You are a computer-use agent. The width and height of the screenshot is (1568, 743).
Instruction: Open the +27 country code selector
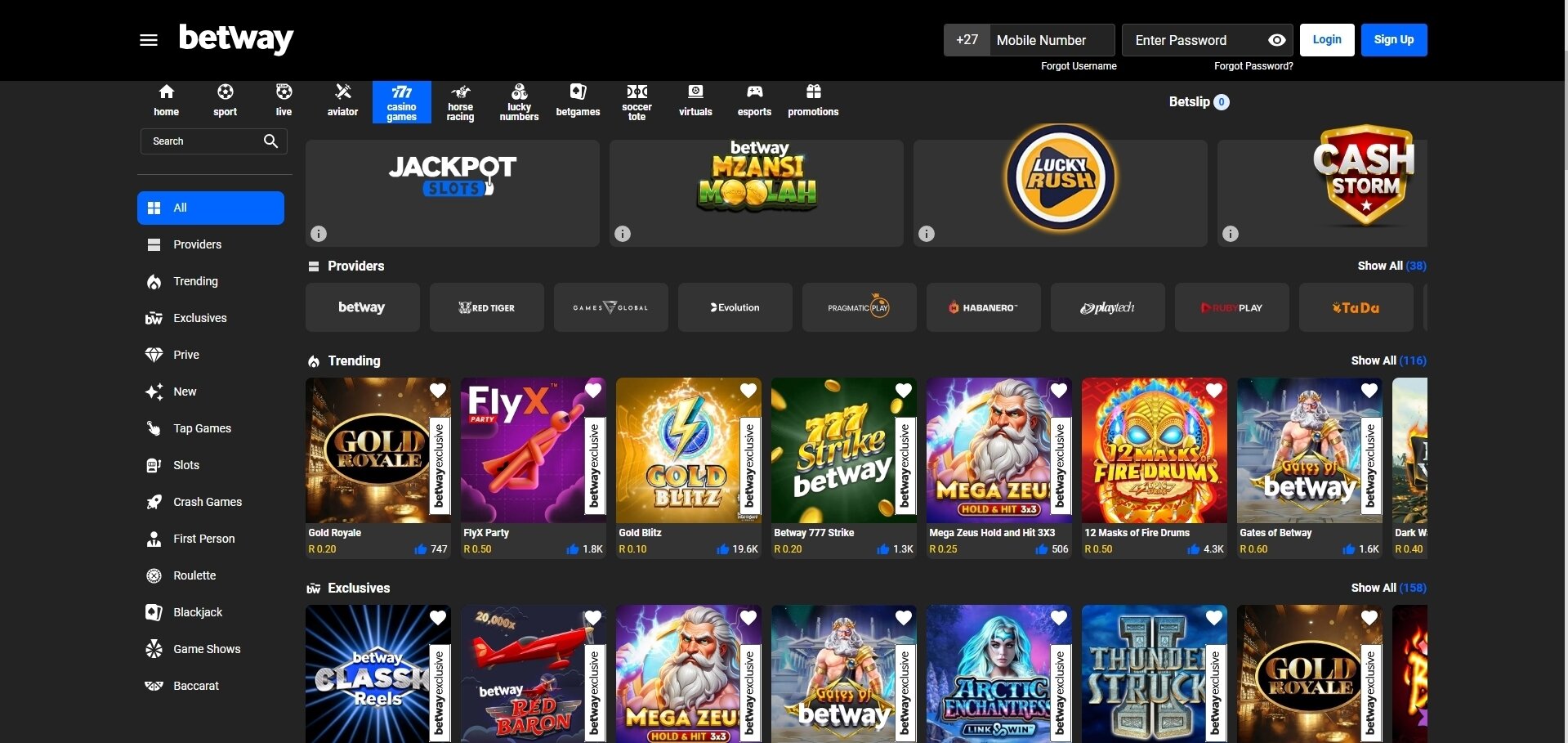click(x=967, y=40)
